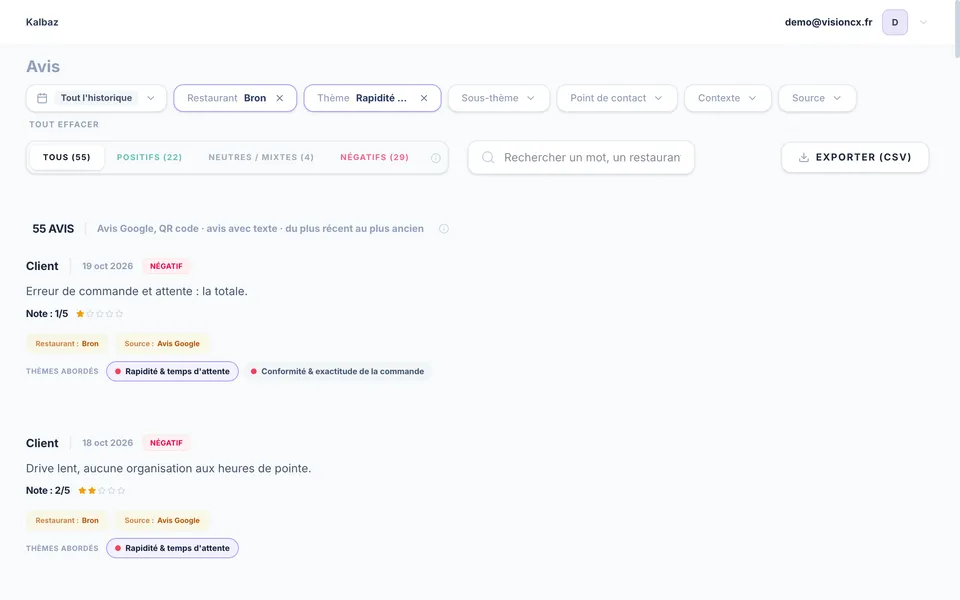Switch to the Positifs (22) tab
Viewport: 960px width, 600px height.
click(x=149, y=157)
